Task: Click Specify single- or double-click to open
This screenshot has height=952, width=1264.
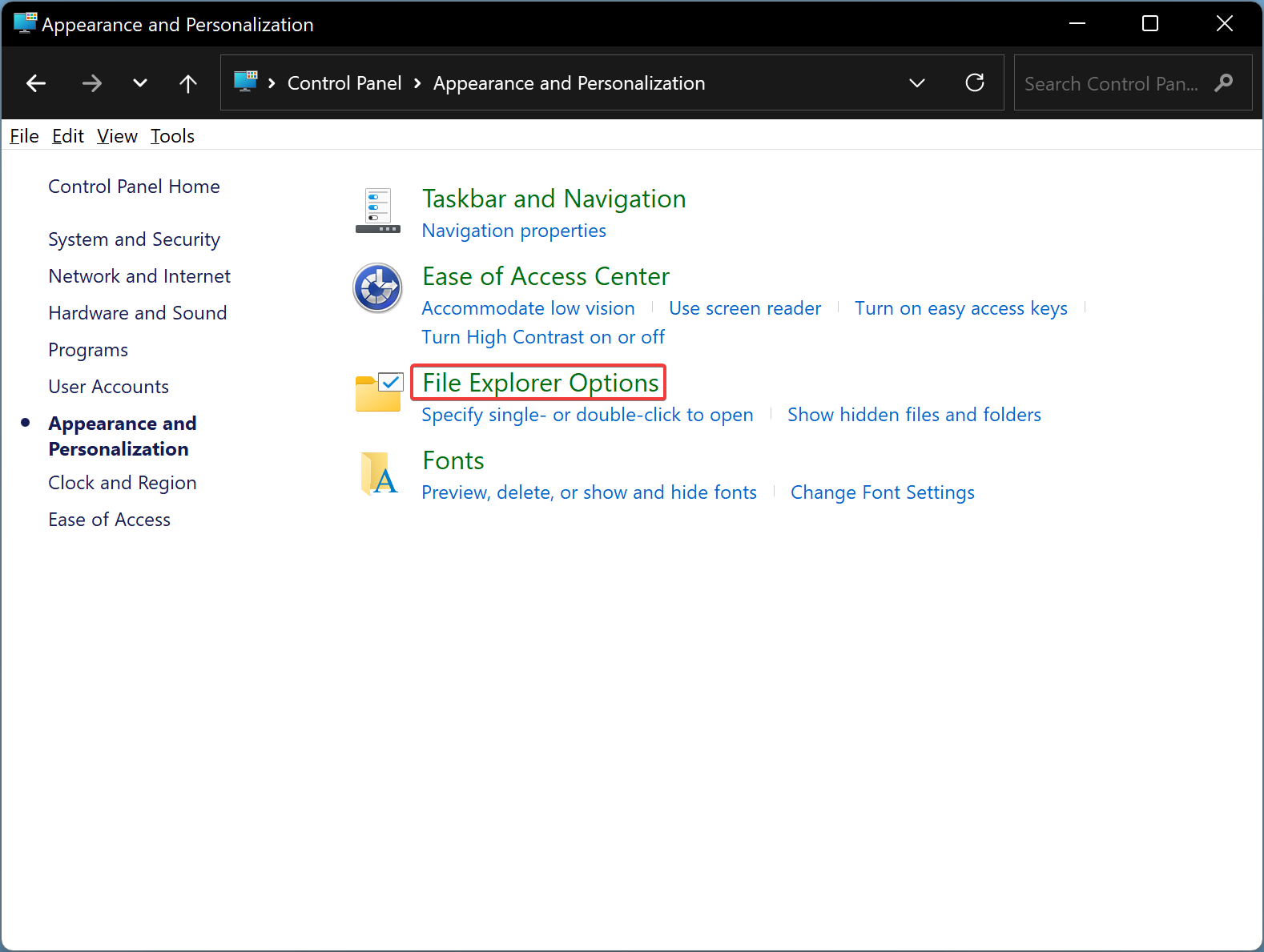Action: (588, 415)
